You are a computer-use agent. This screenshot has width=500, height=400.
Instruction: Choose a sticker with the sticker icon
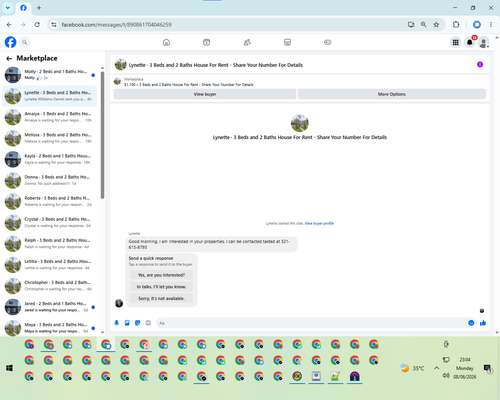tap(138, 323)
